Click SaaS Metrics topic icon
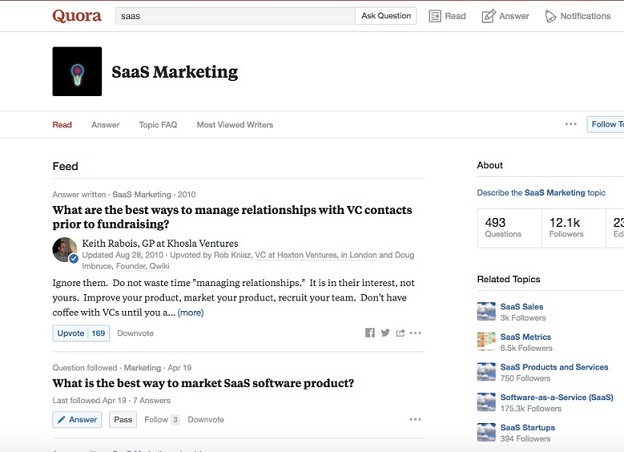Viewport: 624px width, 452px height. [x=486, y=342]
